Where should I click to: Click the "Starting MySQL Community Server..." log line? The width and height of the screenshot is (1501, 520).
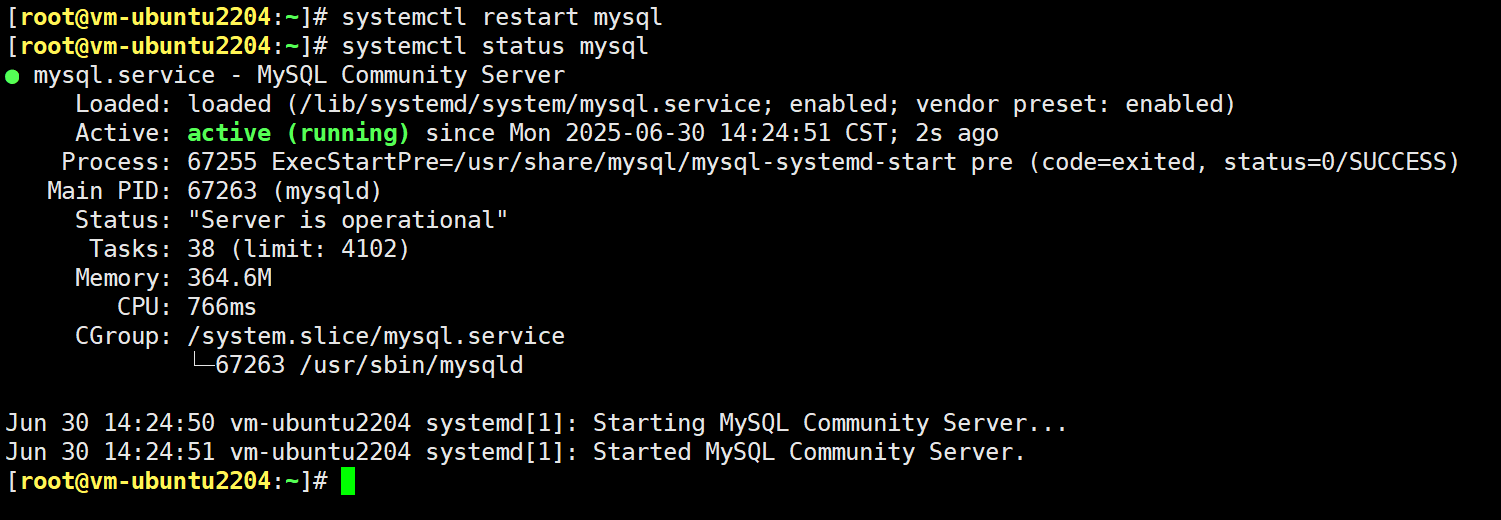(830, 423)
